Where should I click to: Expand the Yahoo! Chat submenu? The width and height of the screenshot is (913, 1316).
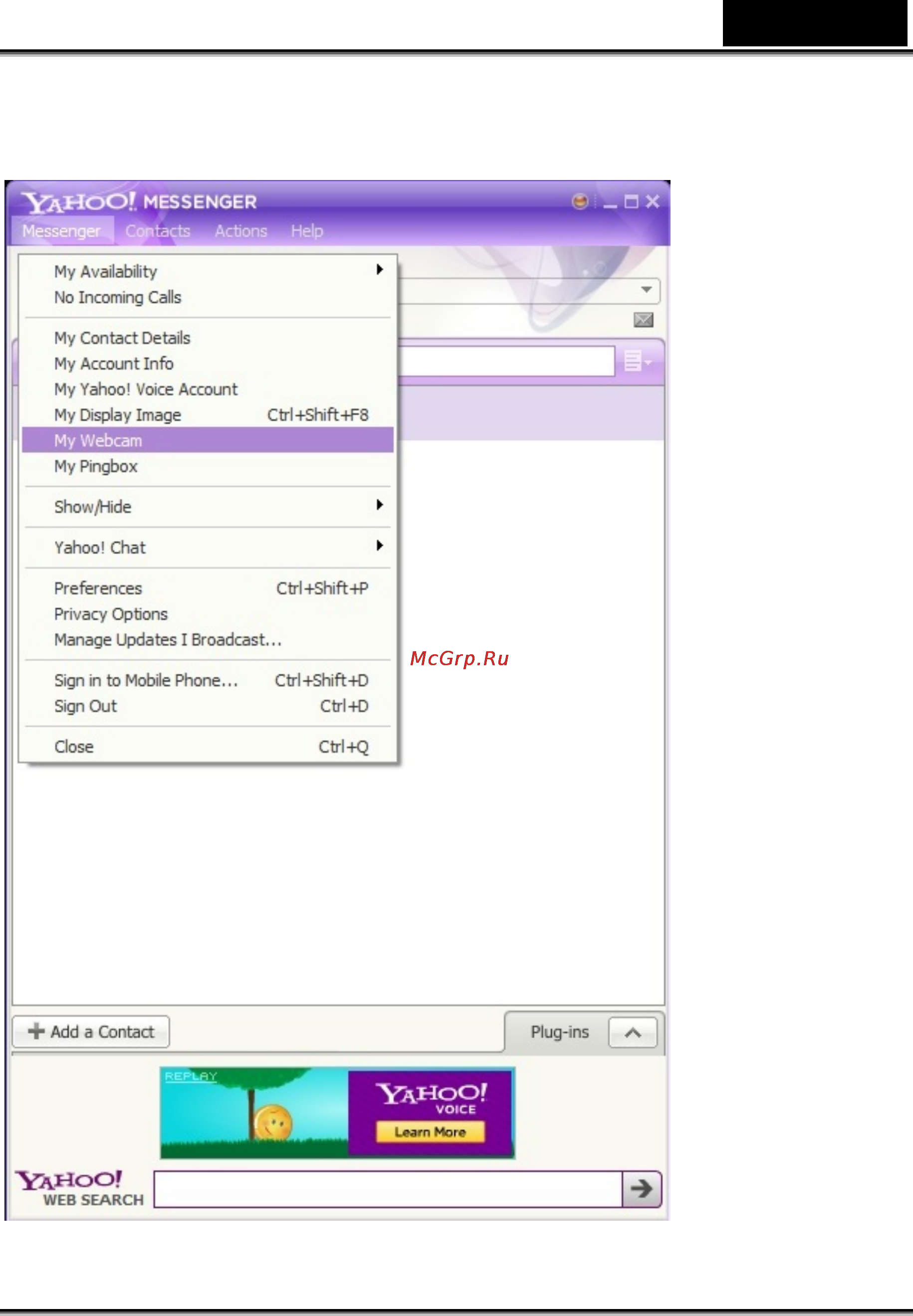pyautogui.click(x=208, y=547)
